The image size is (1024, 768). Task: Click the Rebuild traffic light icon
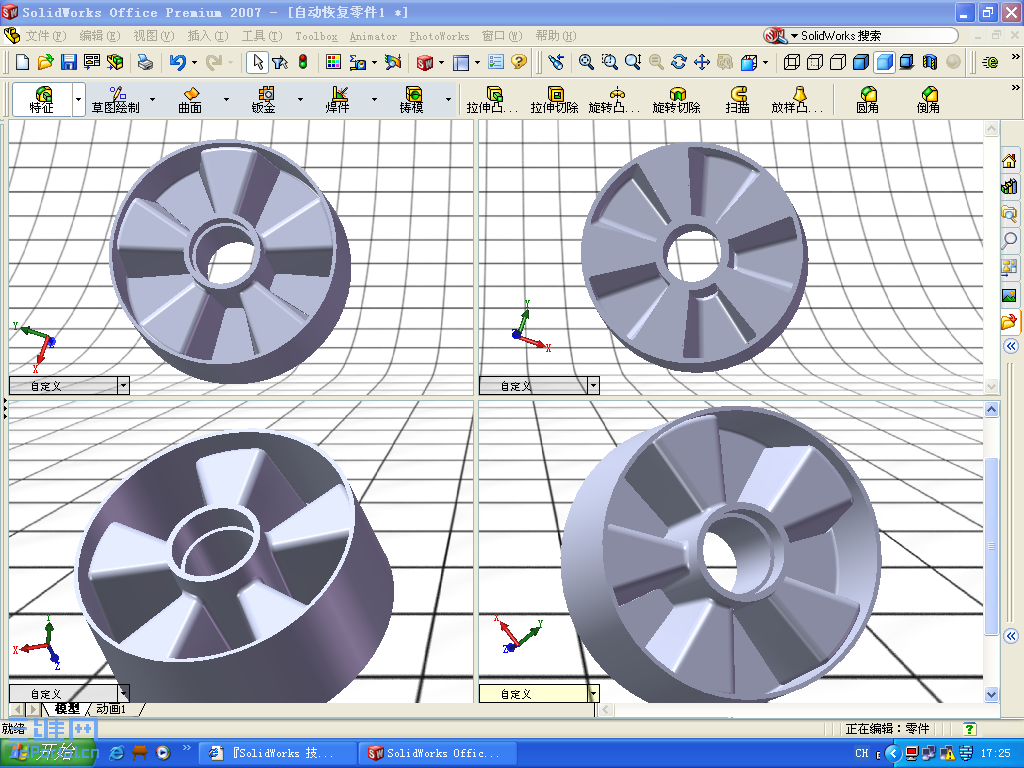(x=303, y=62)
